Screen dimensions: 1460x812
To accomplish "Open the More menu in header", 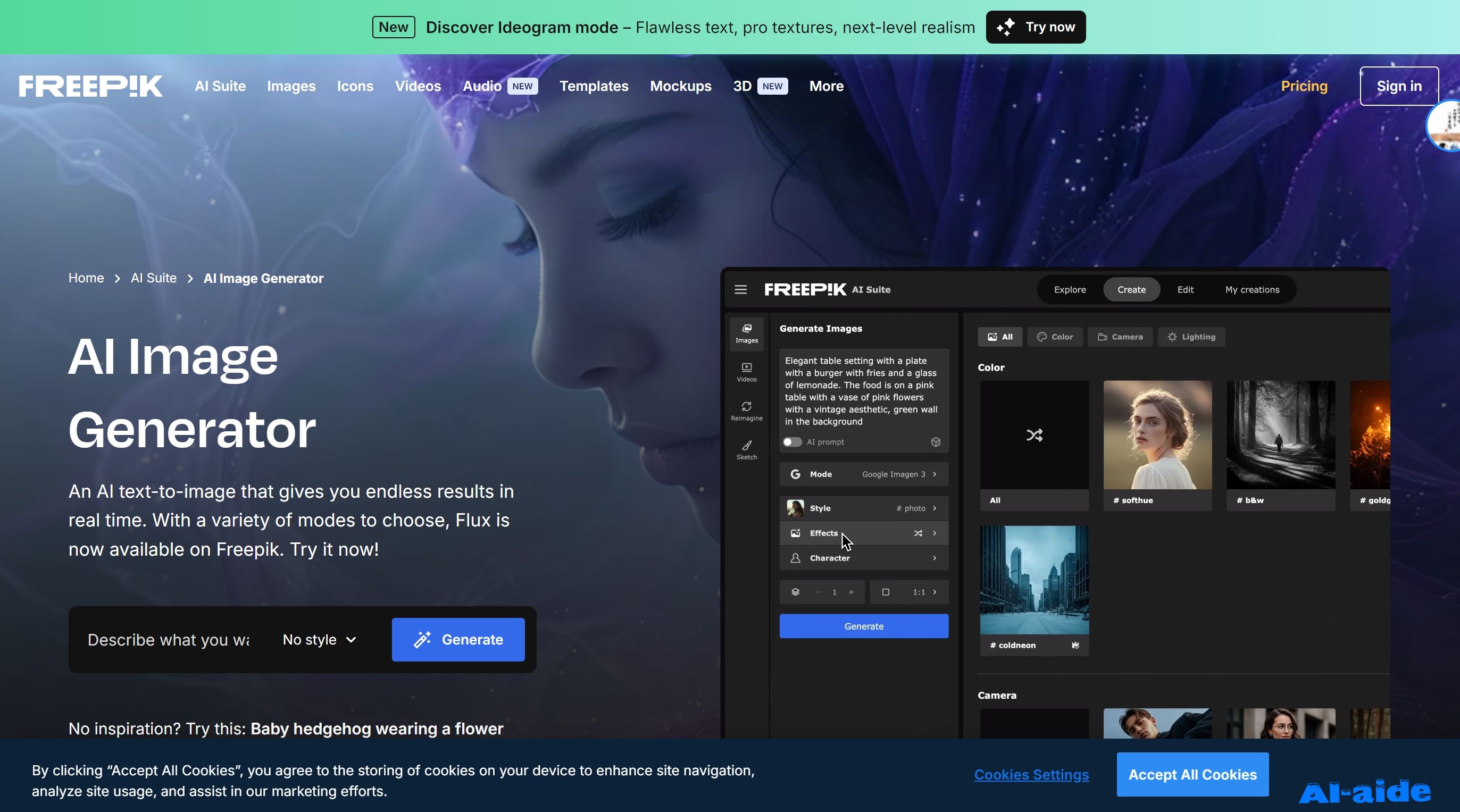I will click(x=826, y=86).
